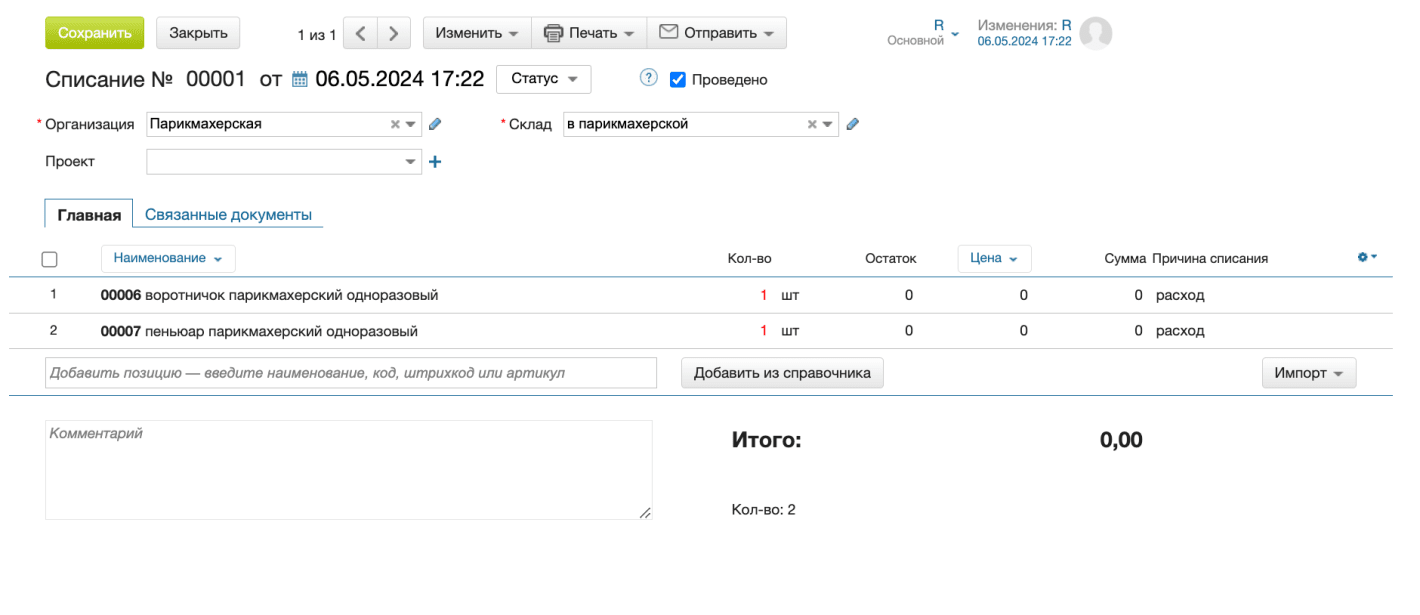Image resolution: width=1420 pixels, height=615 pixels.
Task: Select all rows via header checkbox
Action: [x=50, y=259]
